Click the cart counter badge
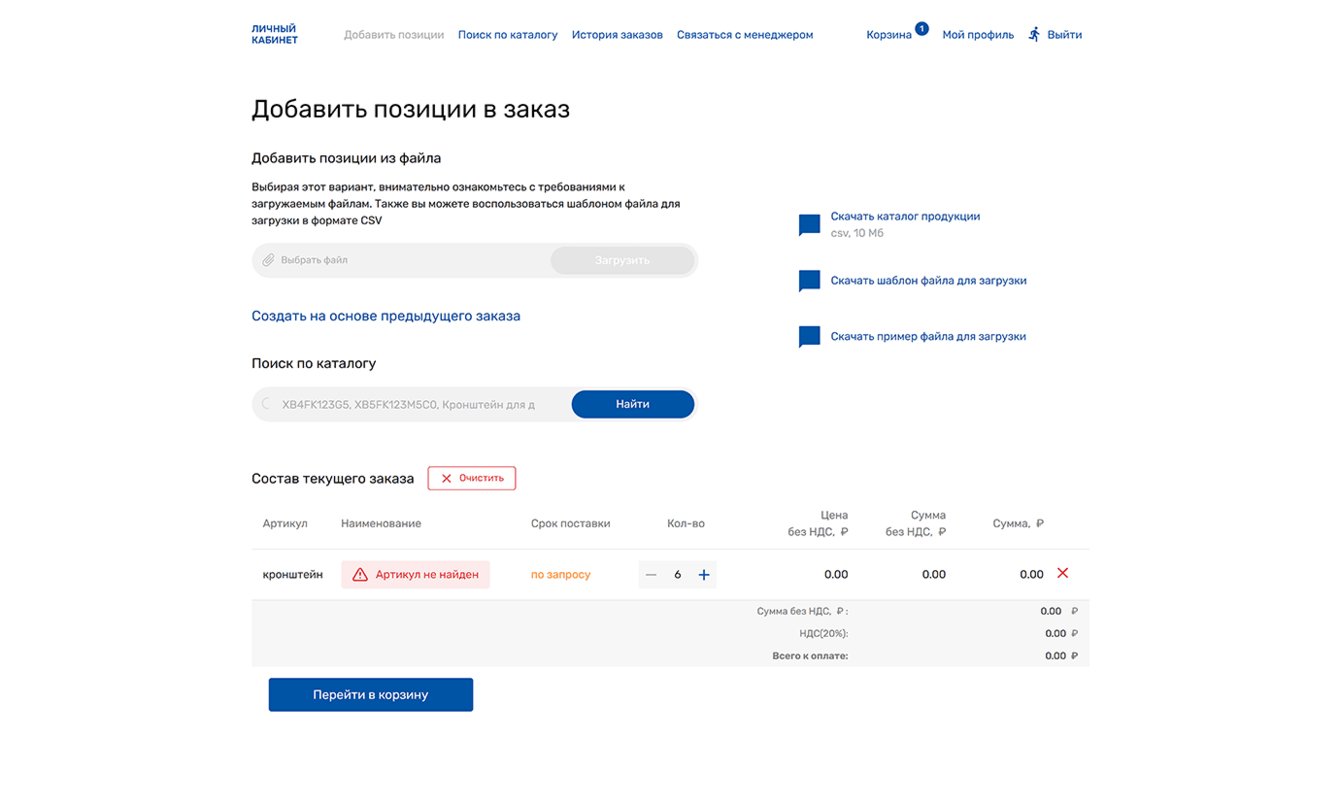Image resolution: width=1340 pixels, height=805 pixels. (921, 29)
